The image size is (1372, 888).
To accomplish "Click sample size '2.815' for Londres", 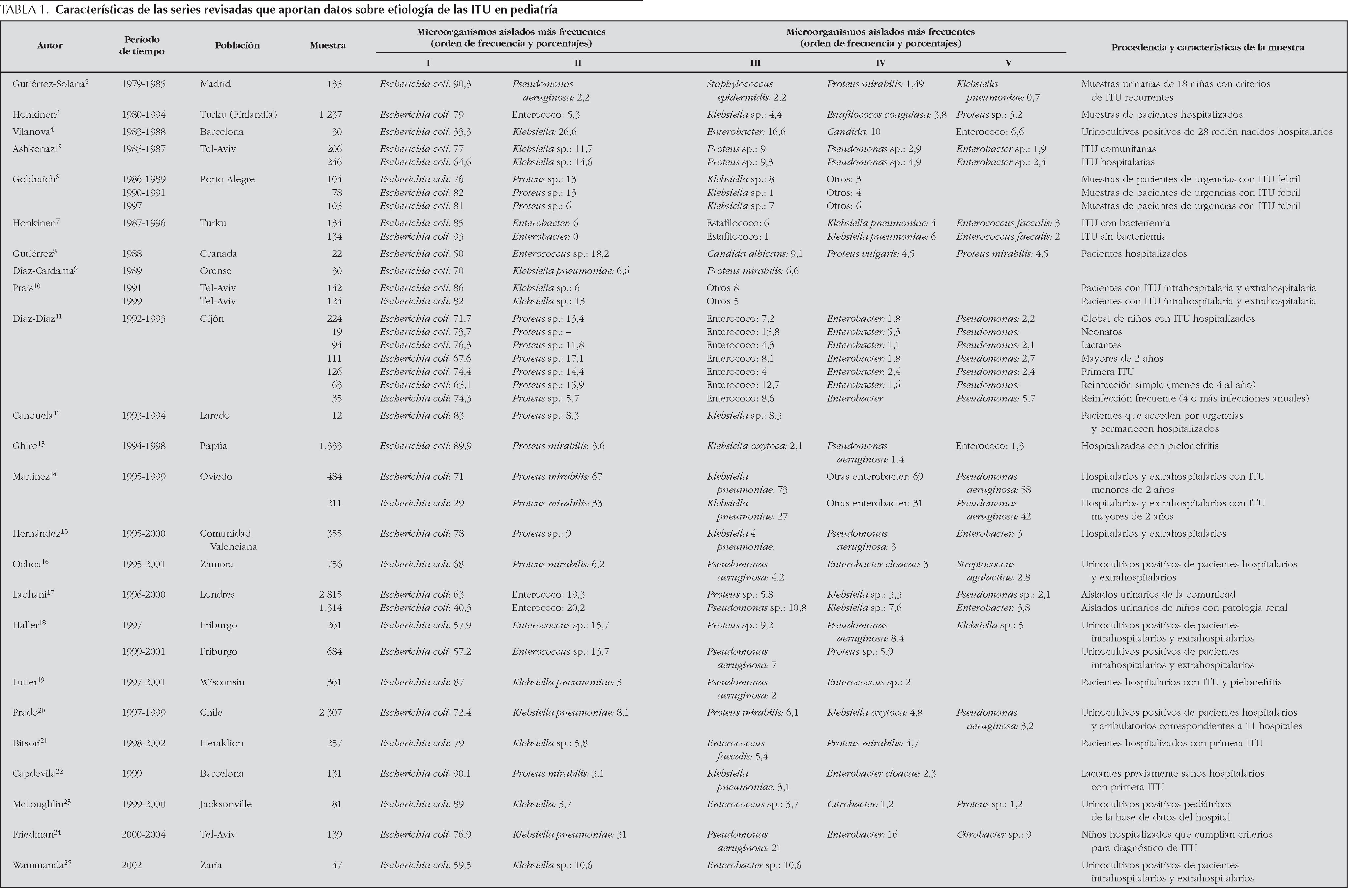I will click(330, 595).
